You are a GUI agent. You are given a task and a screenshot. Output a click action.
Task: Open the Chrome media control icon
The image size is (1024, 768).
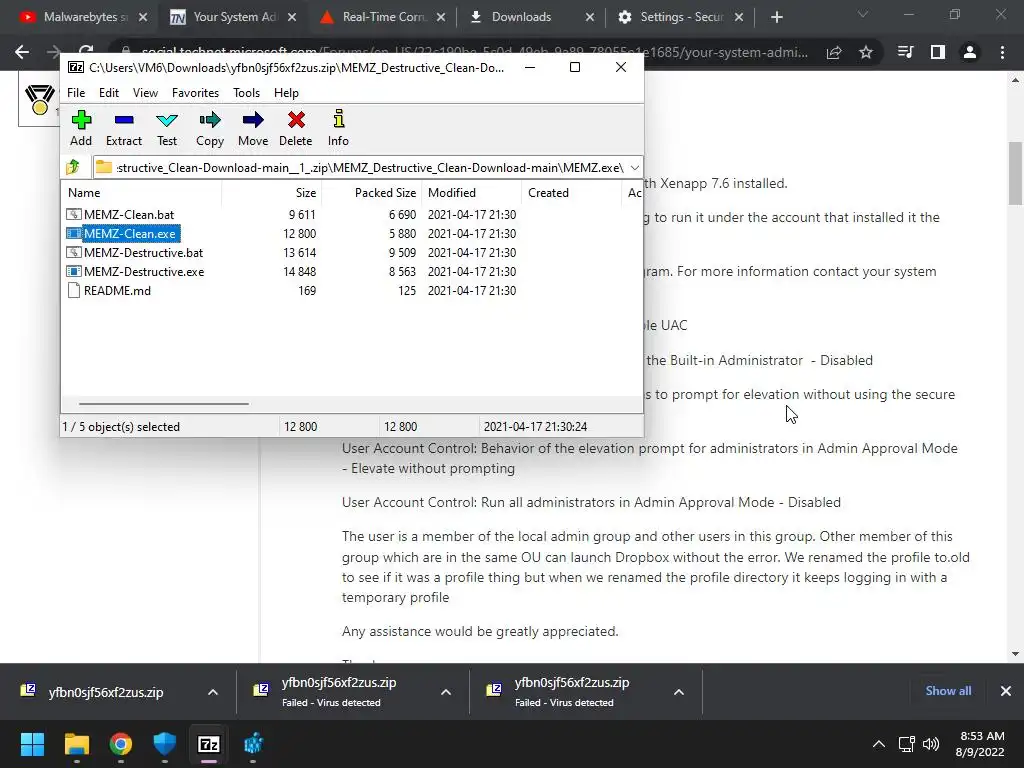pyautogui.click(x=905, y=52)
